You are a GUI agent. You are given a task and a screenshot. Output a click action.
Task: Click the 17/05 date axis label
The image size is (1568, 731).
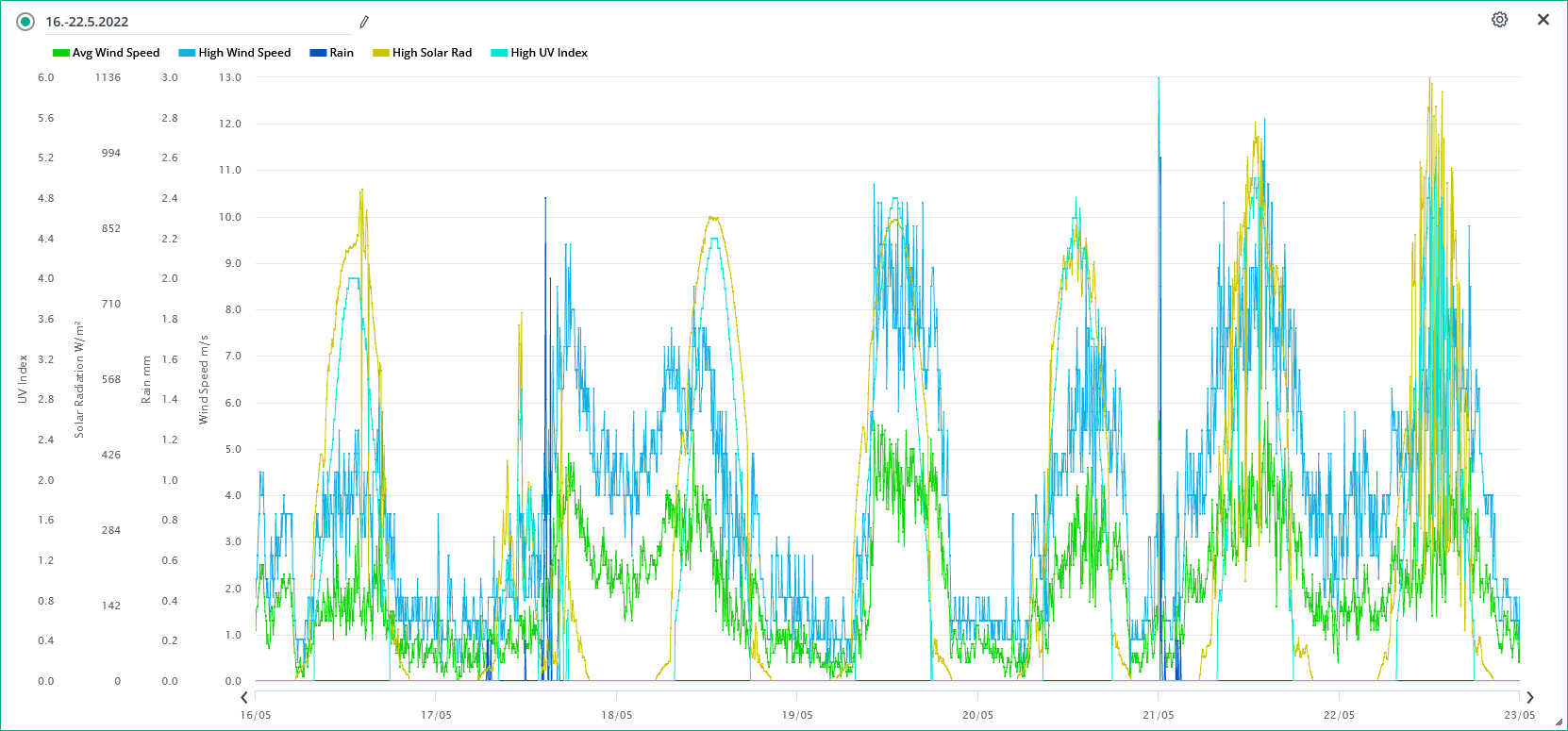[436, 715]
